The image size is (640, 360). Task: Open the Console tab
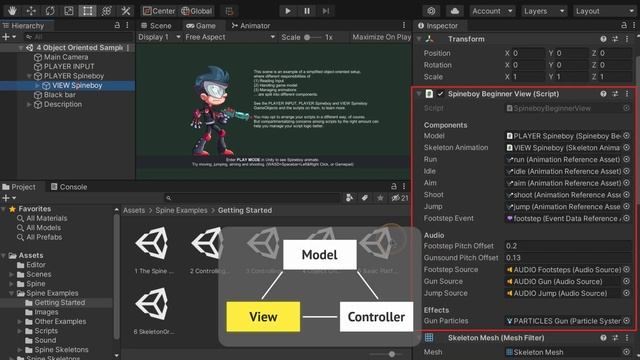[x=69, y=187]
